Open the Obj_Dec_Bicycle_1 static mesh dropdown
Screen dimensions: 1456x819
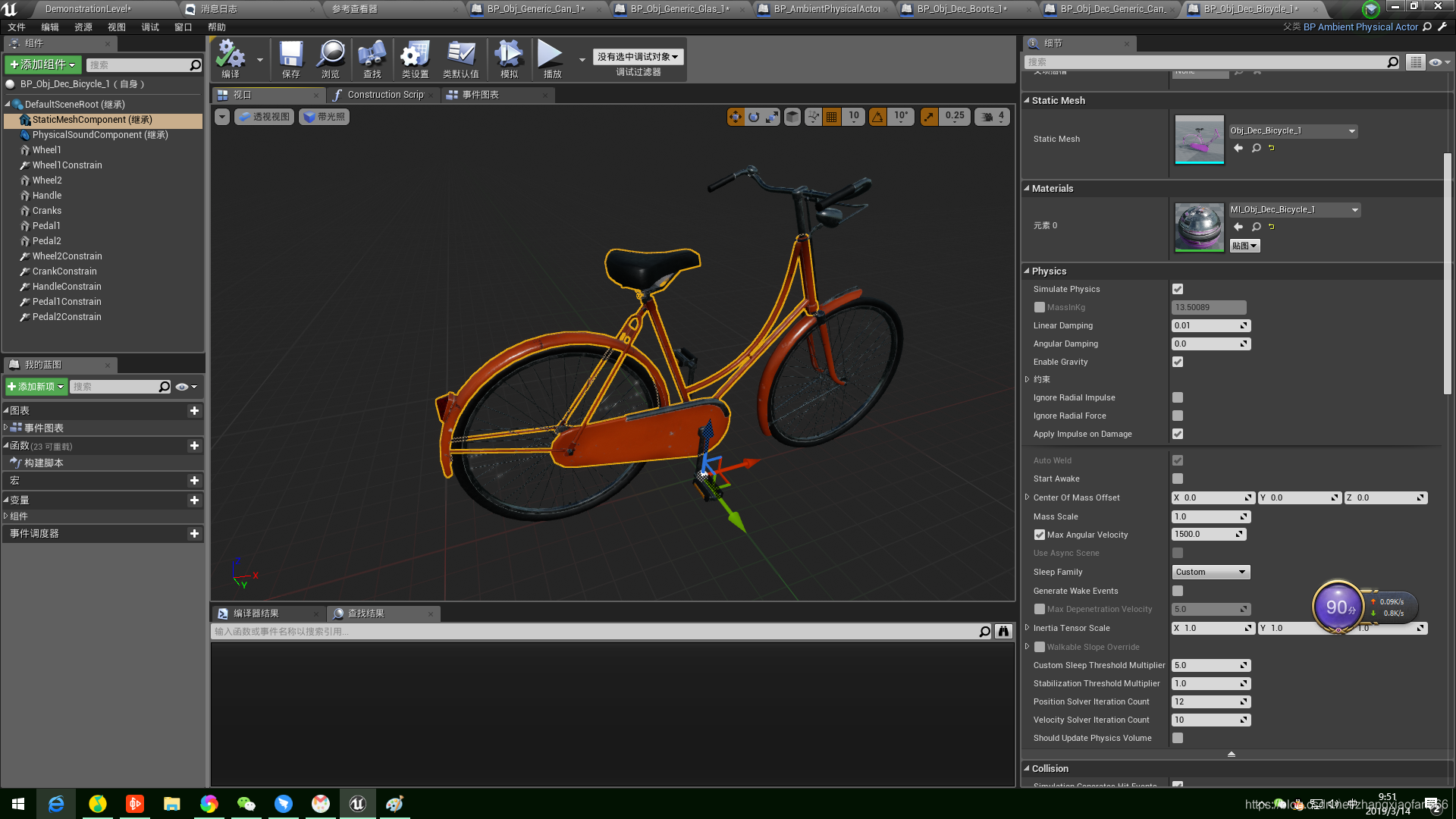coord(1292,131)
